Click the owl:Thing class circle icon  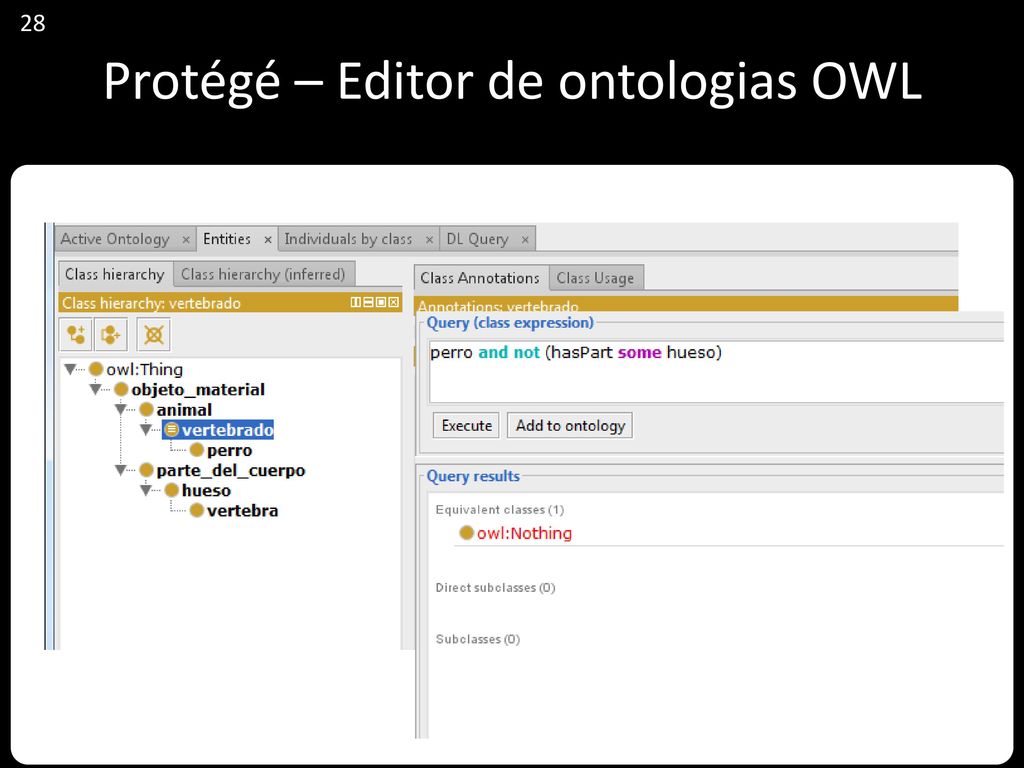[96, 370]
